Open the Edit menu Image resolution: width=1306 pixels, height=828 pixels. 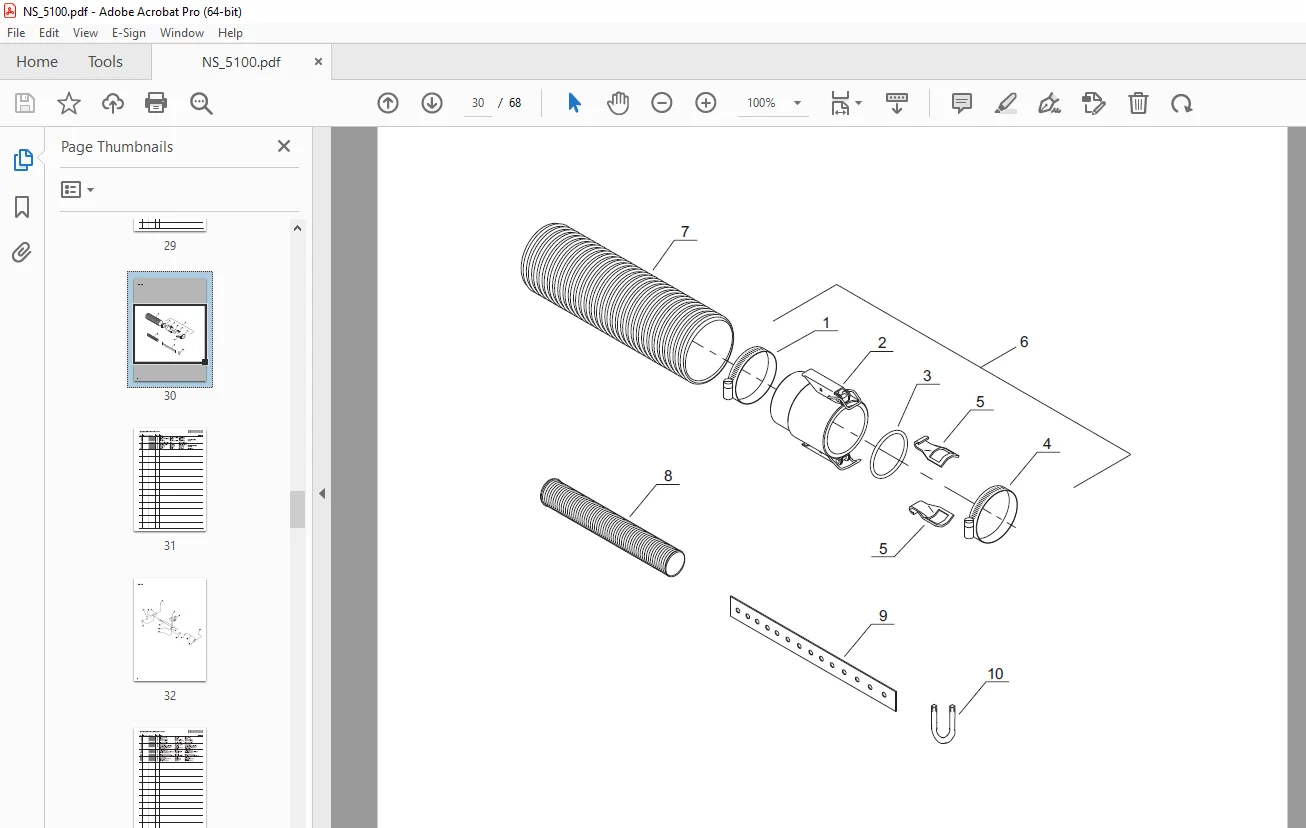pyautogui.click(x=49, y=33)
